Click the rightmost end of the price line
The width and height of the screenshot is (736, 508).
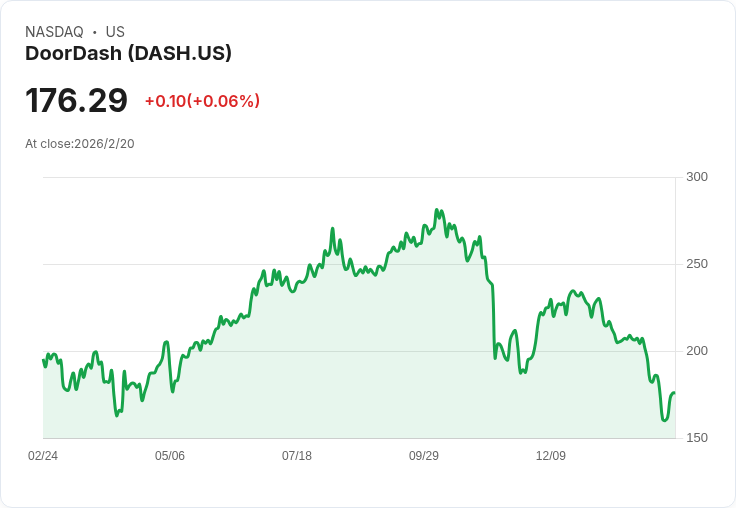point(675,393)
